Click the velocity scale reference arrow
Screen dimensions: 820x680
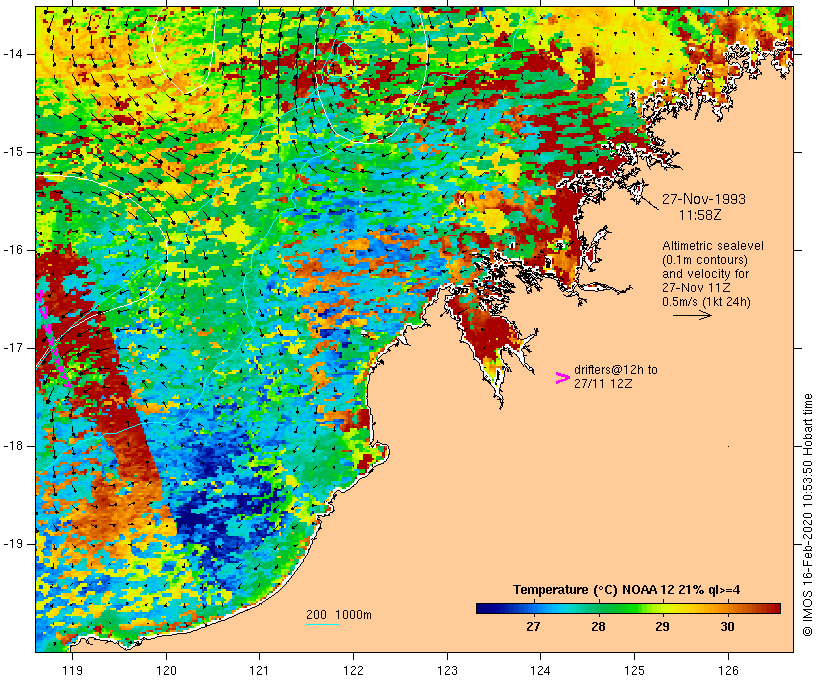click(692, 315)
